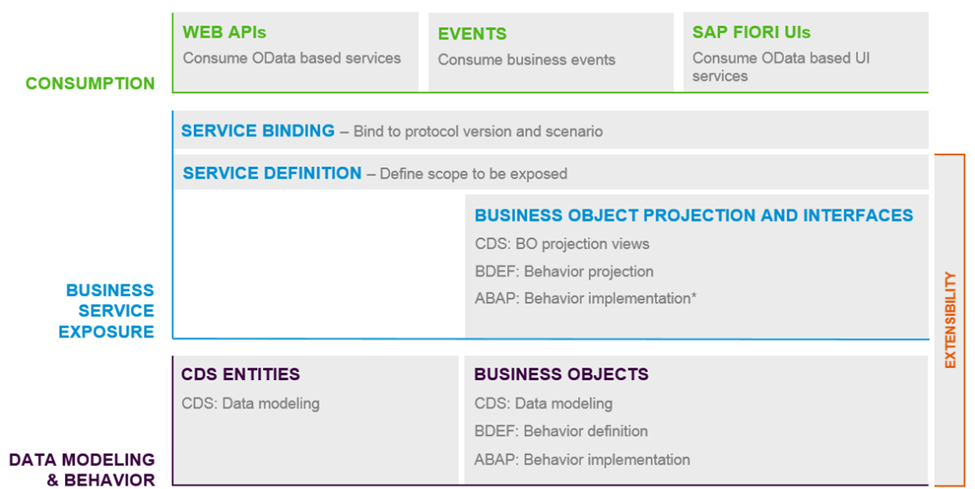Select the SERVICE DEFINITION title
The image size is (975, 489).
click(272, 173)
